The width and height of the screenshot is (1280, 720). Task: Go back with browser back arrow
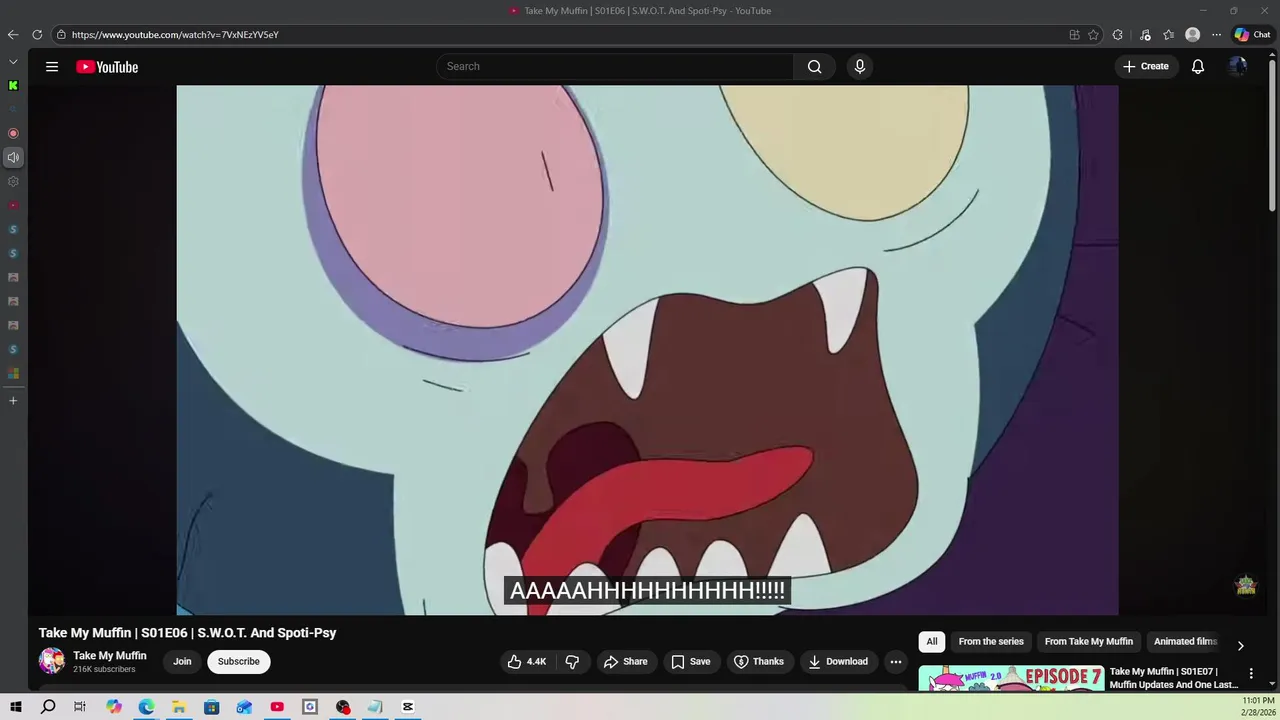13,35
